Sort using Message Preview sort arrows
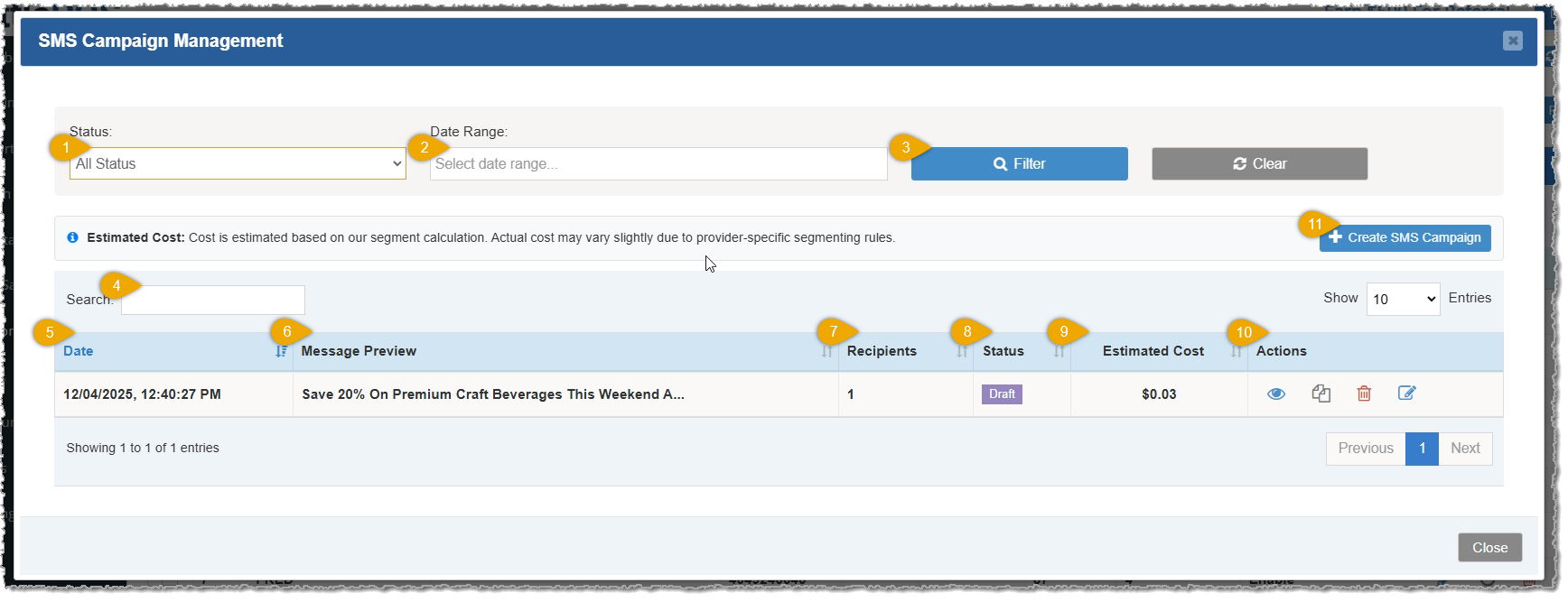This screenshot has height=602, width=1568. coord(826,351)
